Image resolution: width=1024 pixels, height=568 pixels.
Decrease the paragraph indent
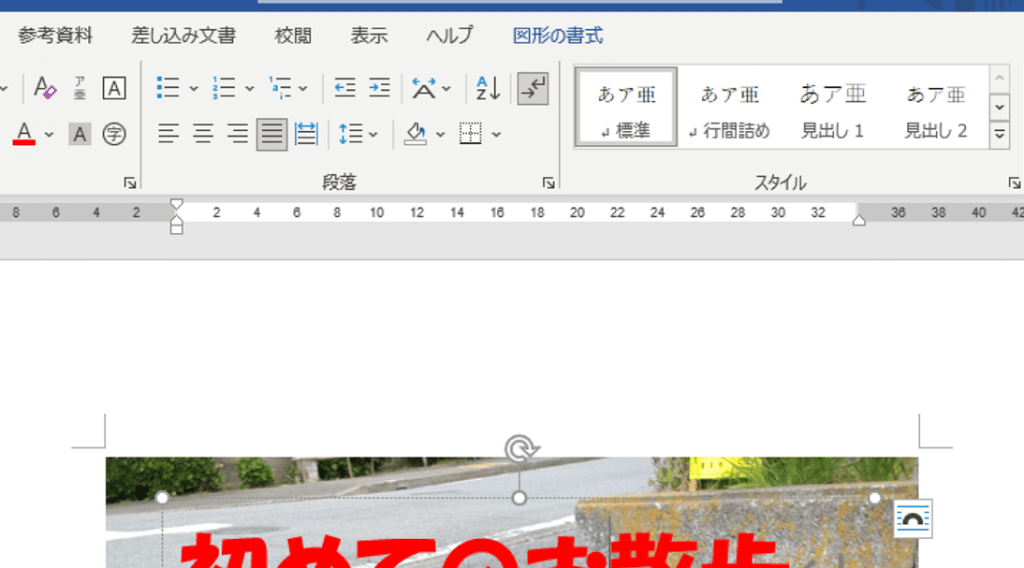pos(345,88)
